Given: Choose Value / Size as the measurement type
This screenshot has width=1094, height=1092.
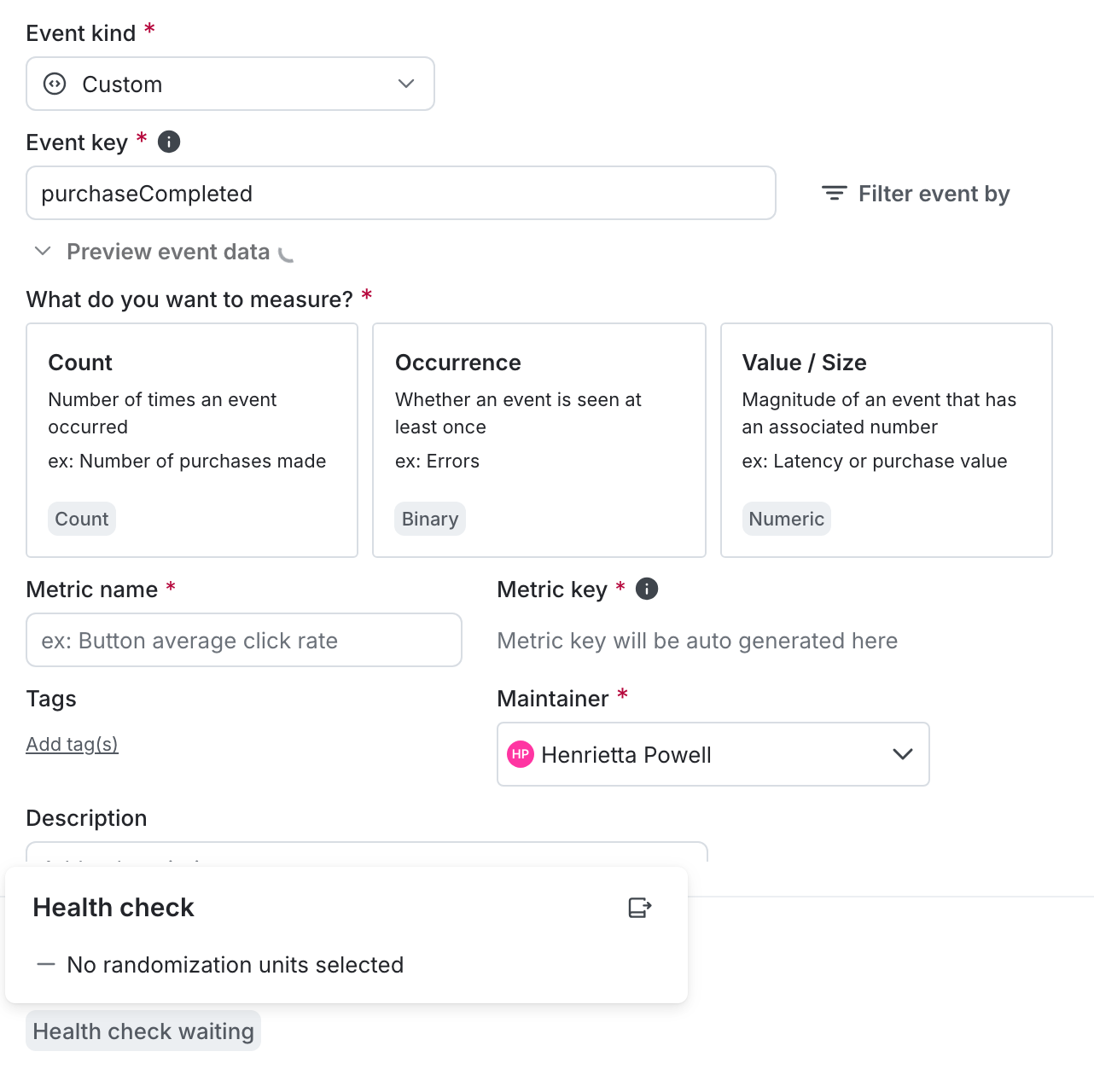Looking at the screenshot, I should click(x=886, y=440).
